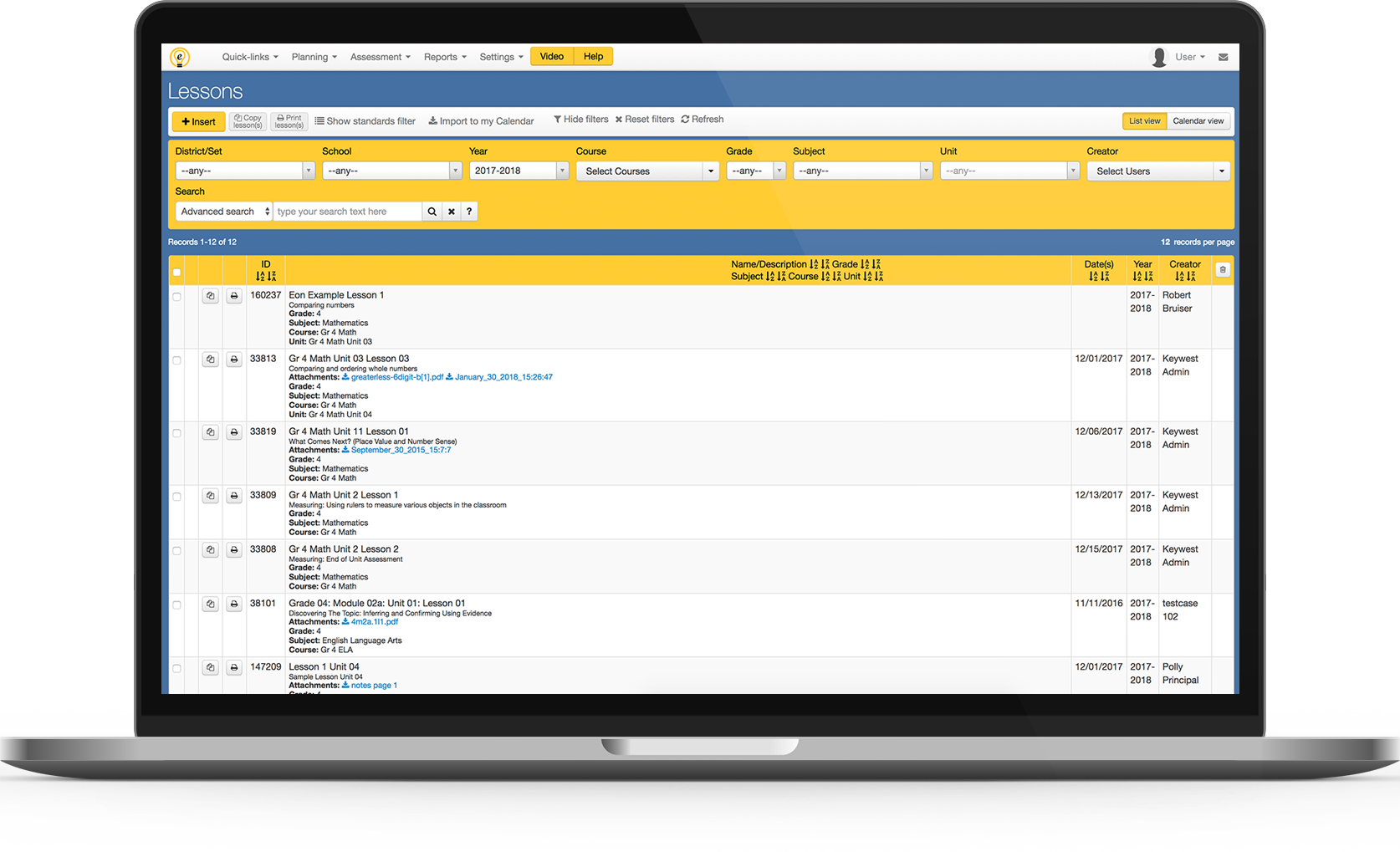
Task: Open search help question mark icon
Action: coord(469,212)
